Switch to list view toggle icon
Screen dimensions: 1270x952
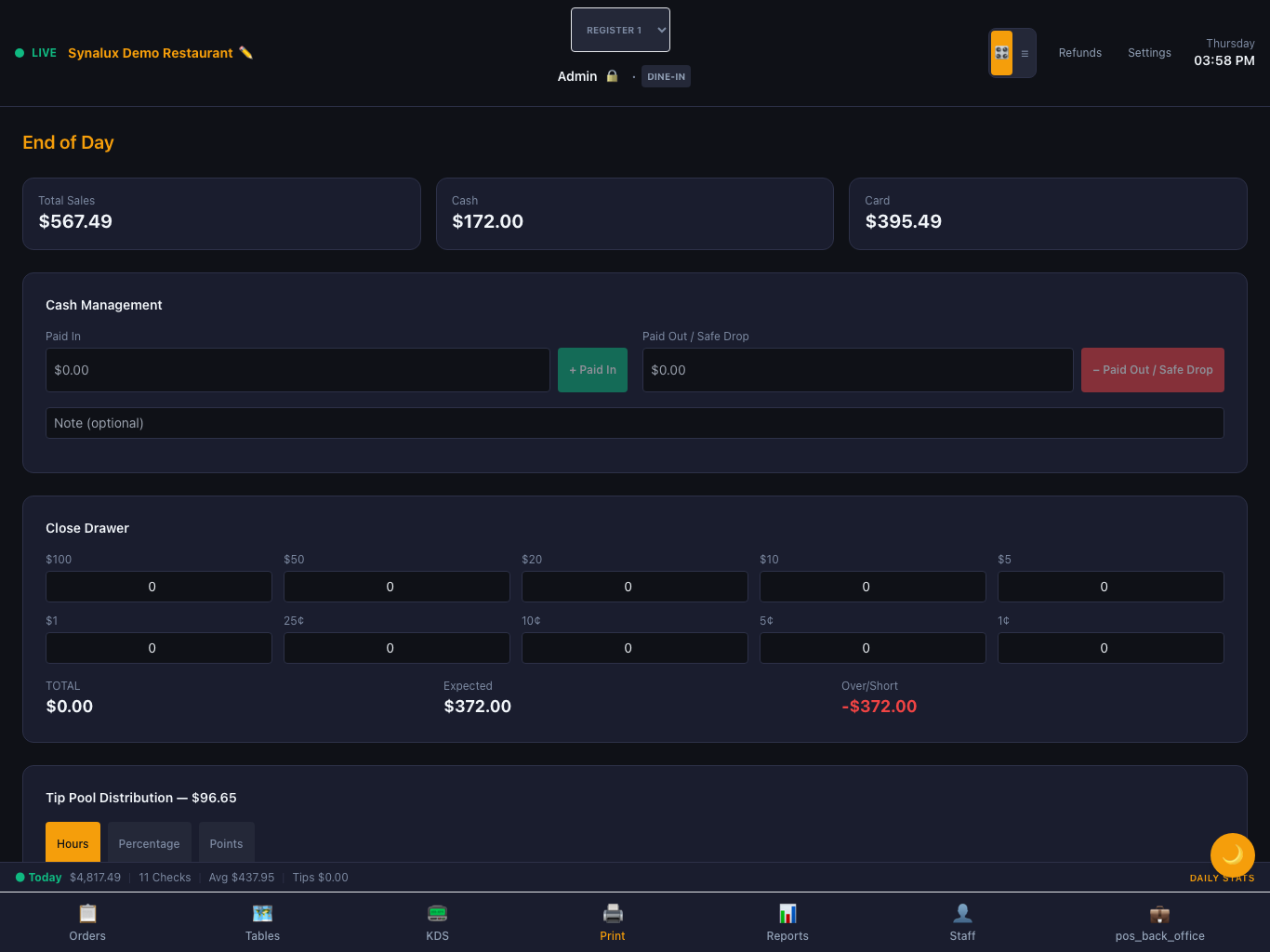click(x=1025, y=53)
